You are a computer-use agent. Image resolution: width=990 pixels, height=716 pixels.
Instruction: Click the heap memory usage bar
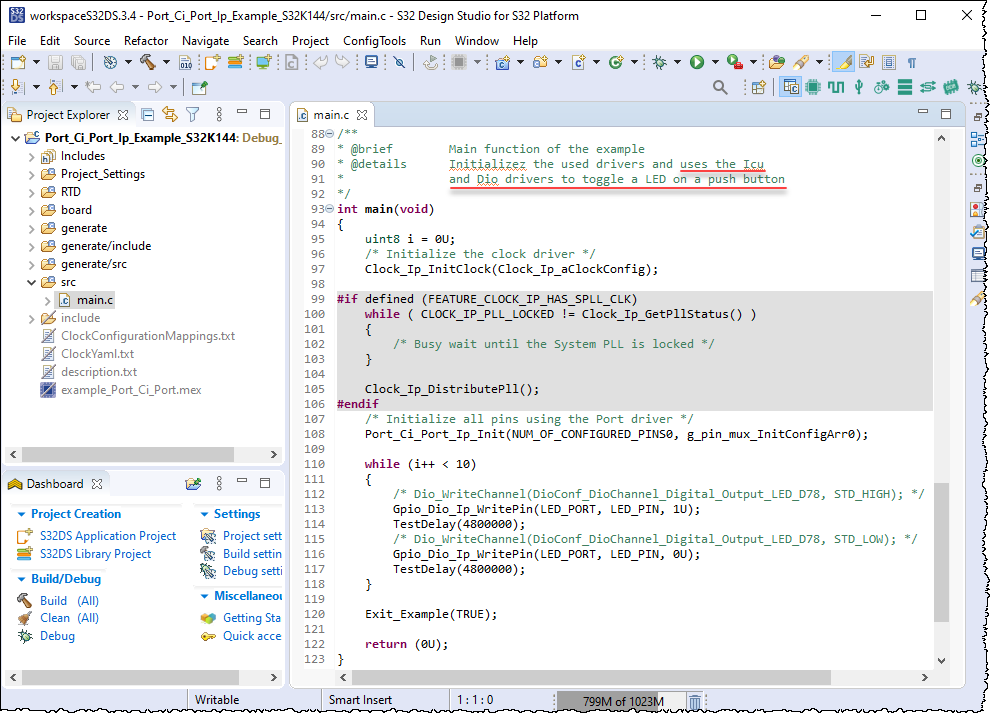pyautogui.click(x=619, y=701)
